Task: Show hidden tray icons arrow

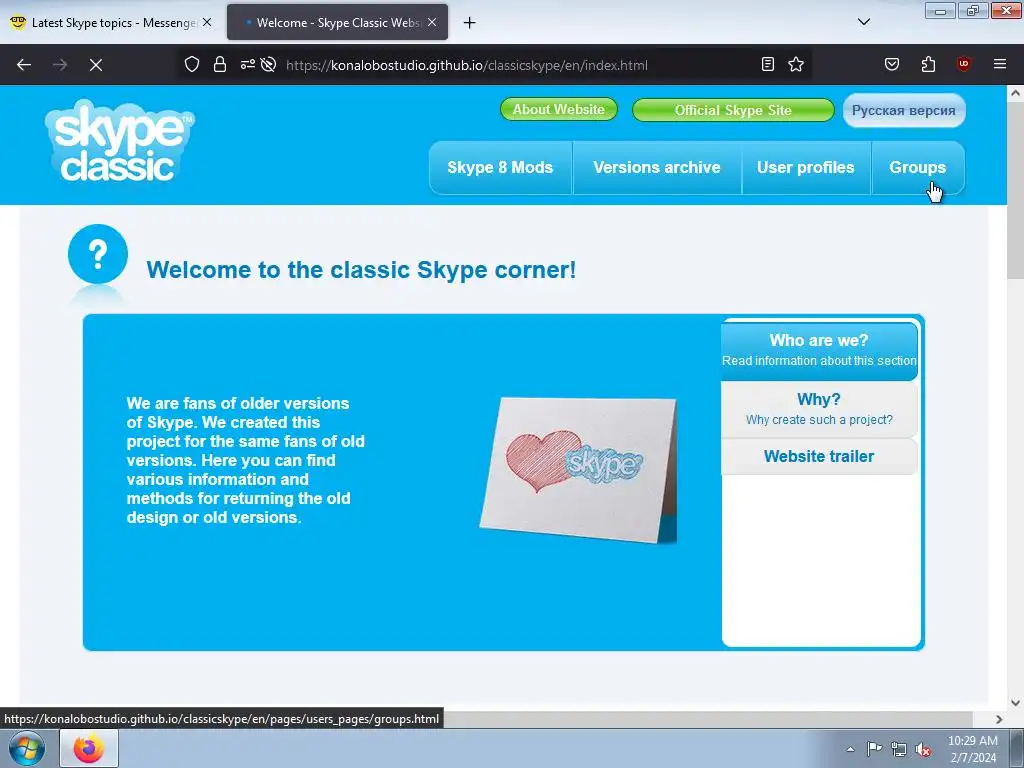Action: tap(850, 749)
